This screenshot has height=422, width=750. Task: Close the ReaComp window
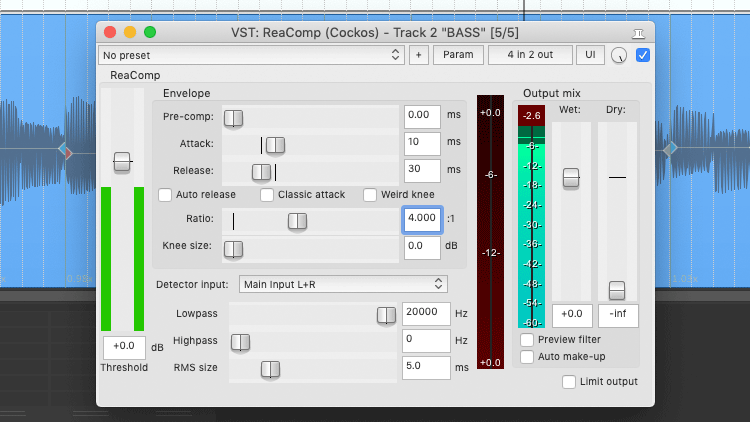click(x=110, y=33)
